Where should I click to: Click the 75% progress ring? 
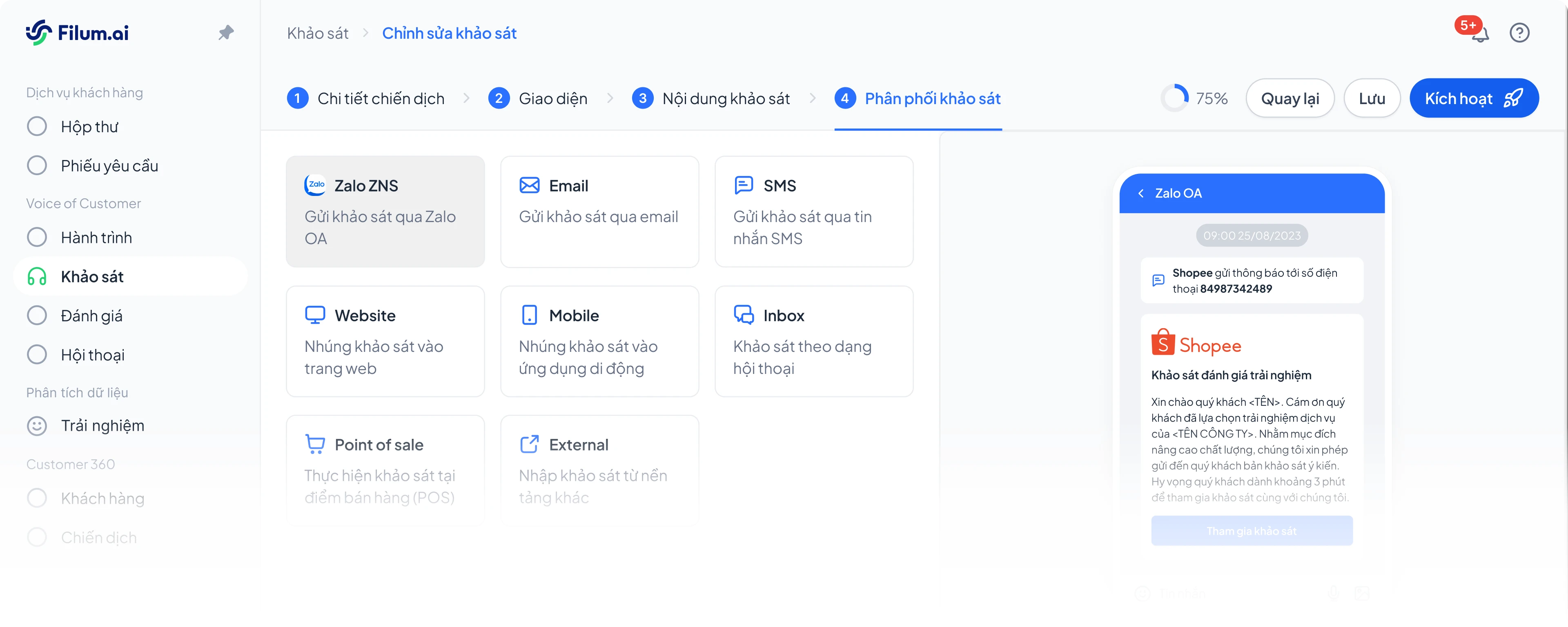[1174, 99]
